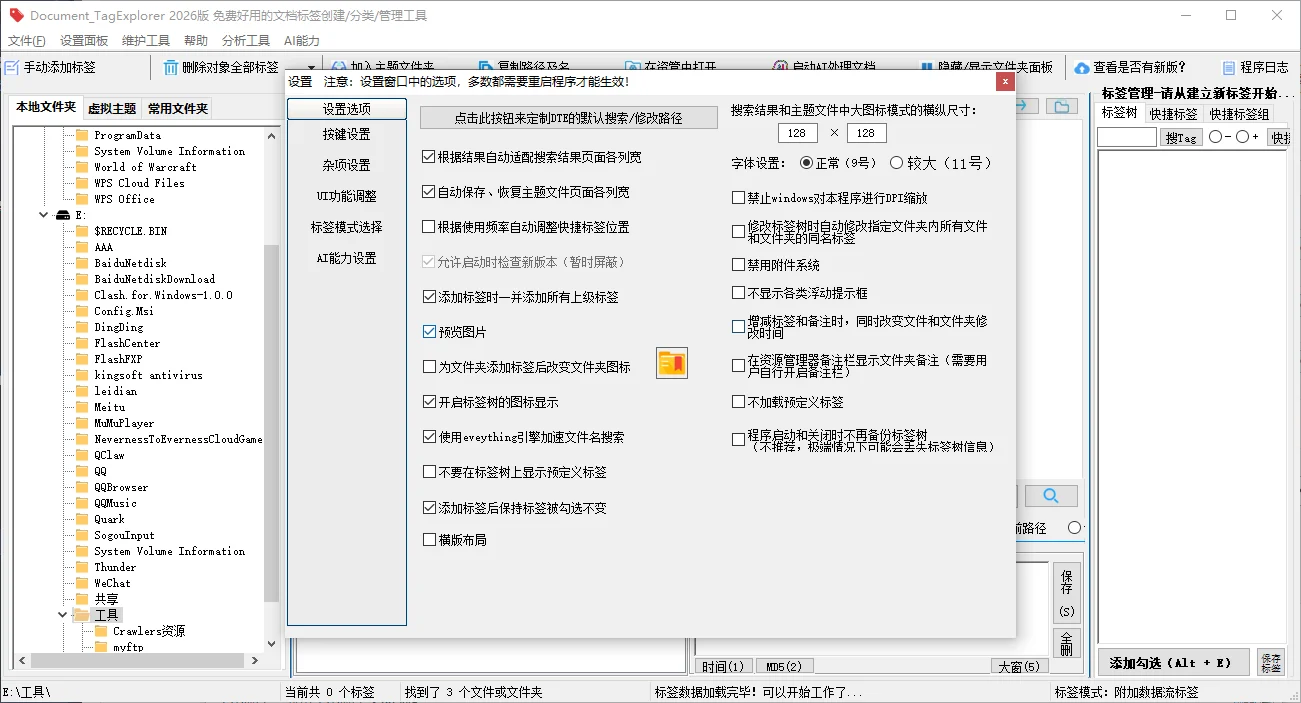
Task: Click the folder icon next to FlashFXP
Action: (x=83, y=359)
